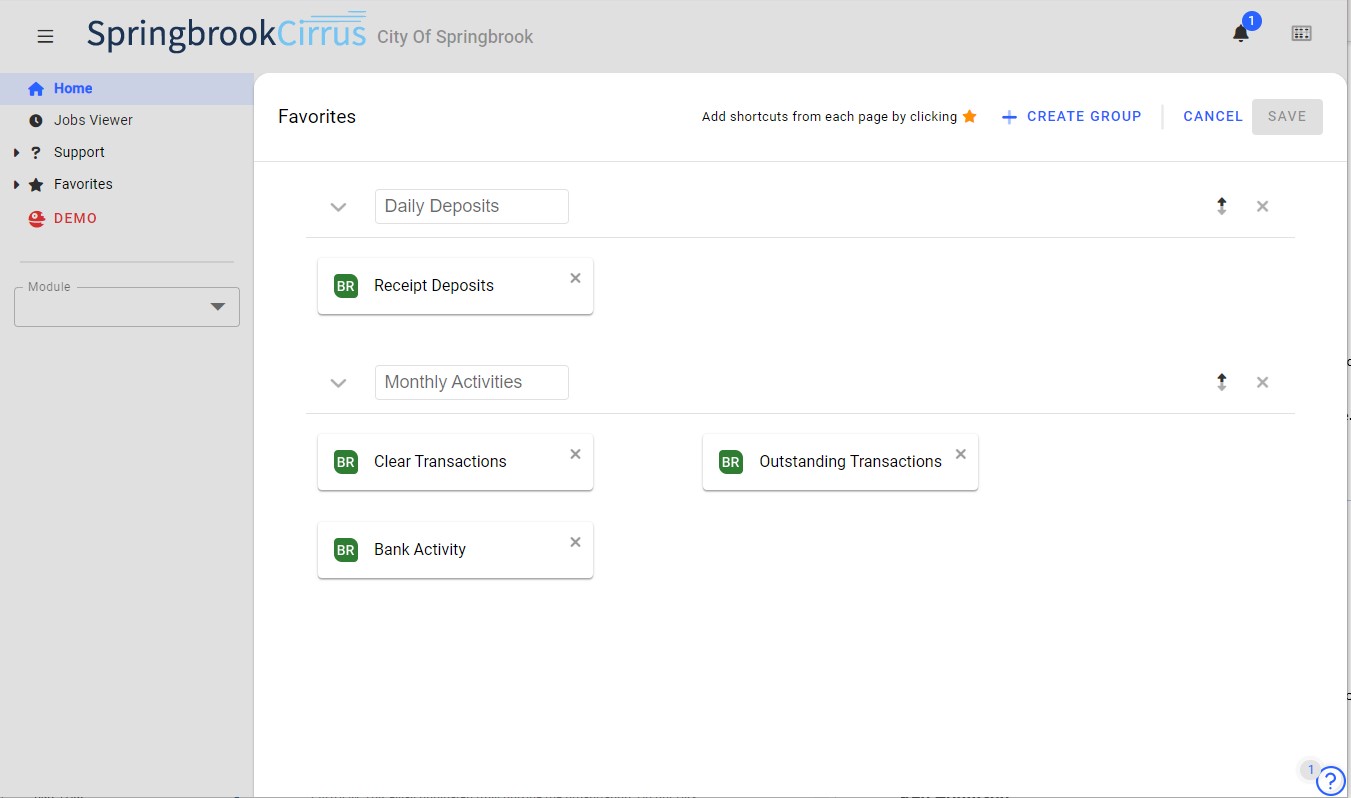Collapse the Daily Deposits group

point(338,207)
